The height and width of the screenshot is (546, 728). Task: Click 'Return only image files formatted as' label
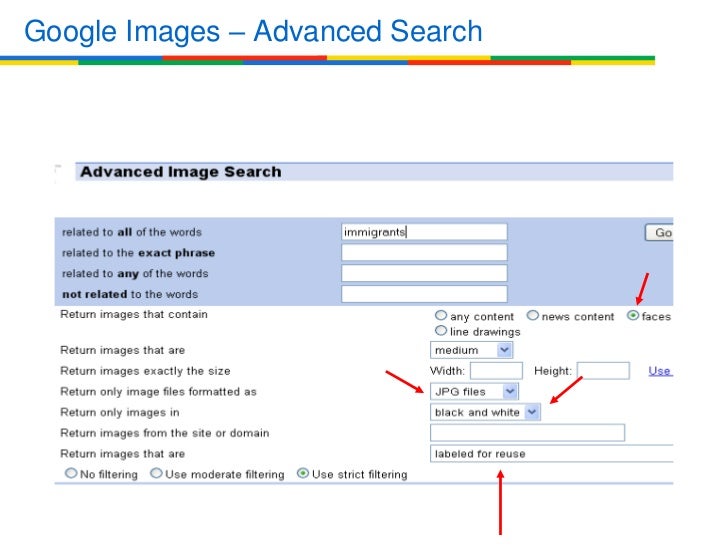click(158, 392)
